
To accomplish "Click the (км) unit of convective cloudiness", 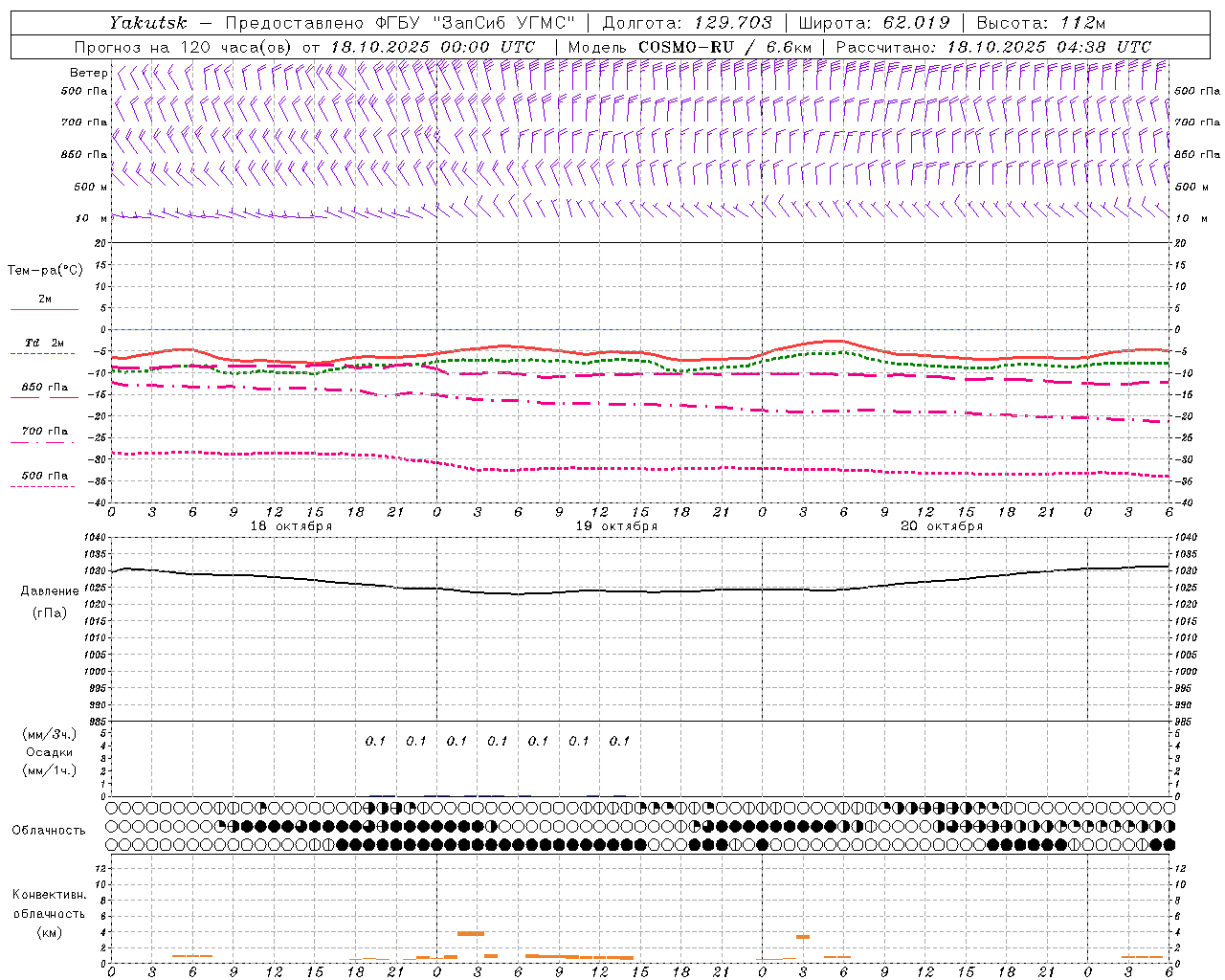I will (49, 932).
